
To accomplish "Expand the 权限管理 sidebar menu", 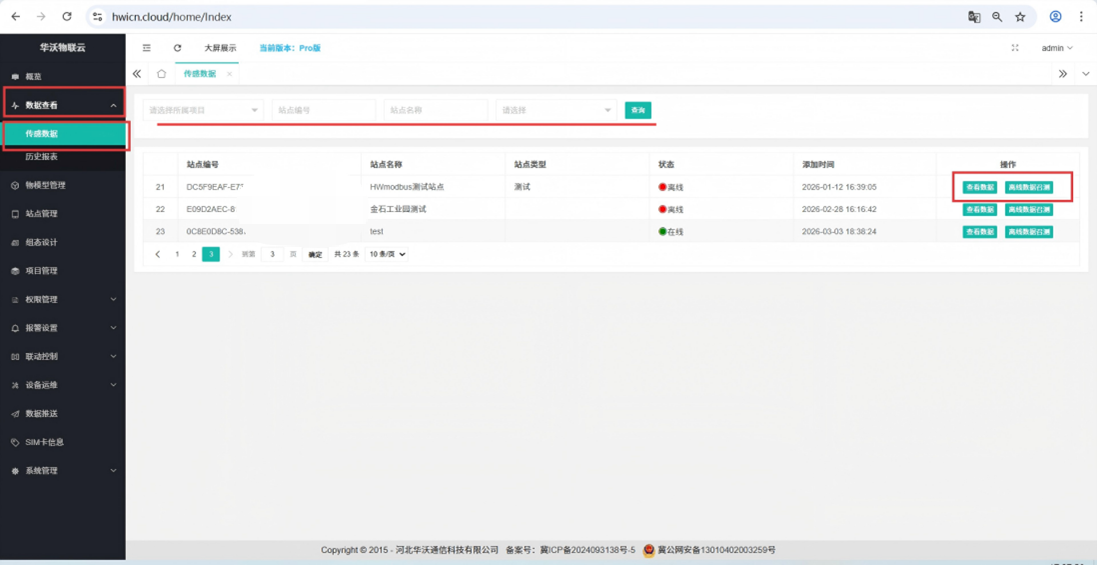I will 62,300.
